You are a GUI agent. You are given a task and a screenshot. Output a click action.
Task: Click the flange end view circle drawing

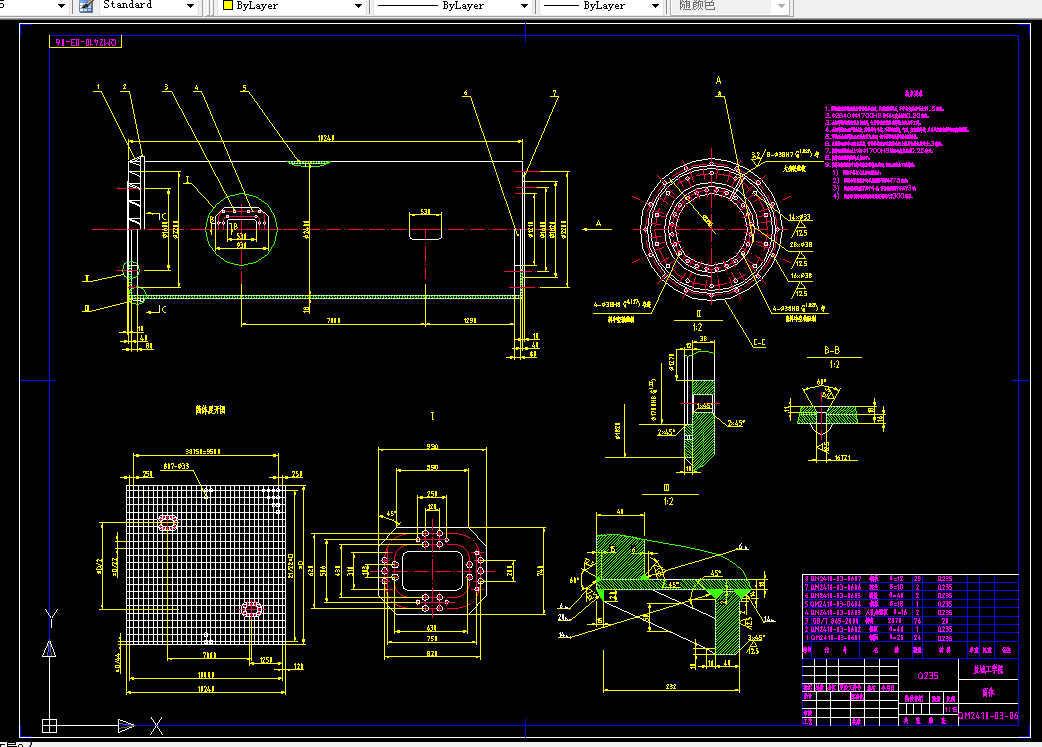711,229
